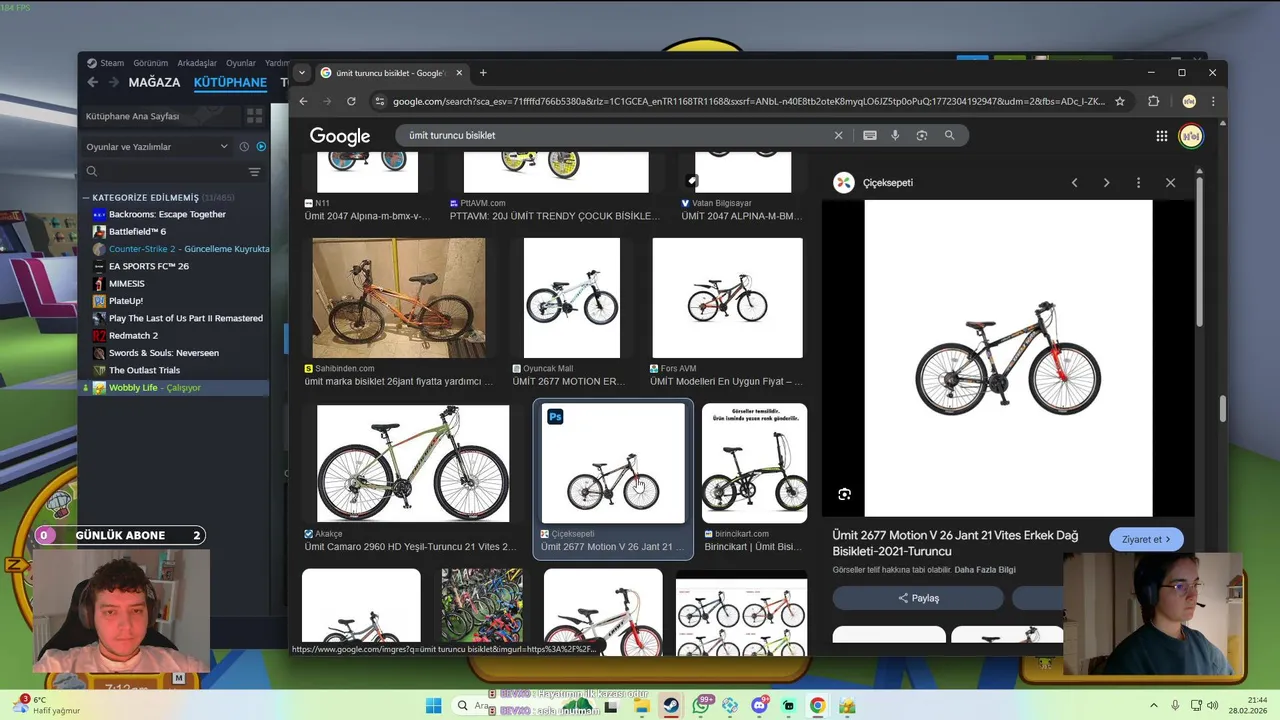Clear the Google search box text

pos(838,135)
